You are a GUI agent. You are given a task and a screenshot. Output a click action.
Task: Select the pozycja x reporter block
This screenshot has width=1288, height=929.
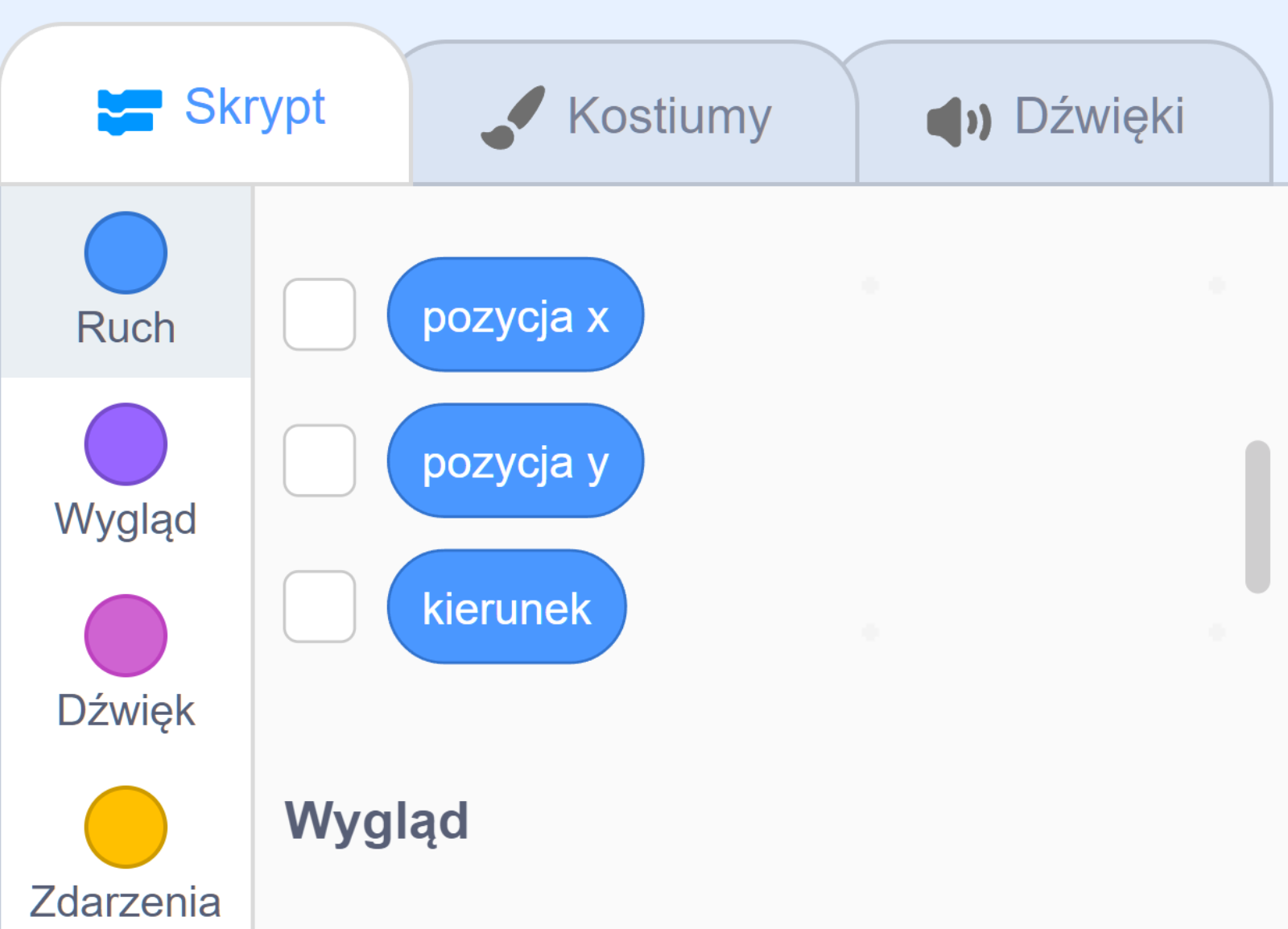[515, 314]
